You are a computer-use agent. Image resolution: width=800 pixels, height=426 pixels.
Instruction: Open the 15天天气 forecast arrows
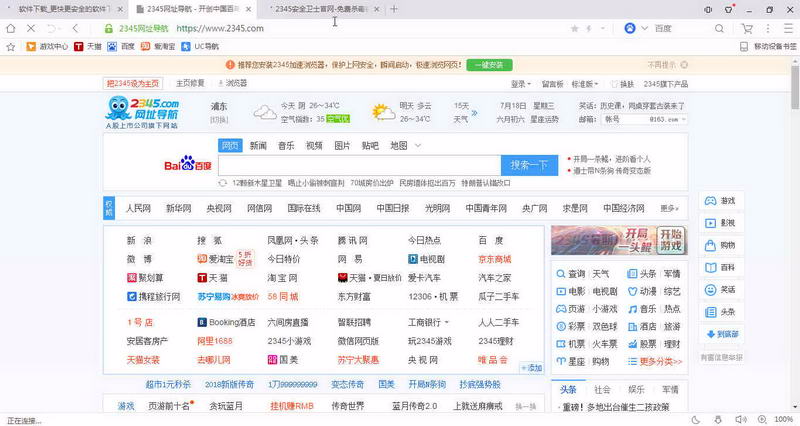tap(474, 113)
